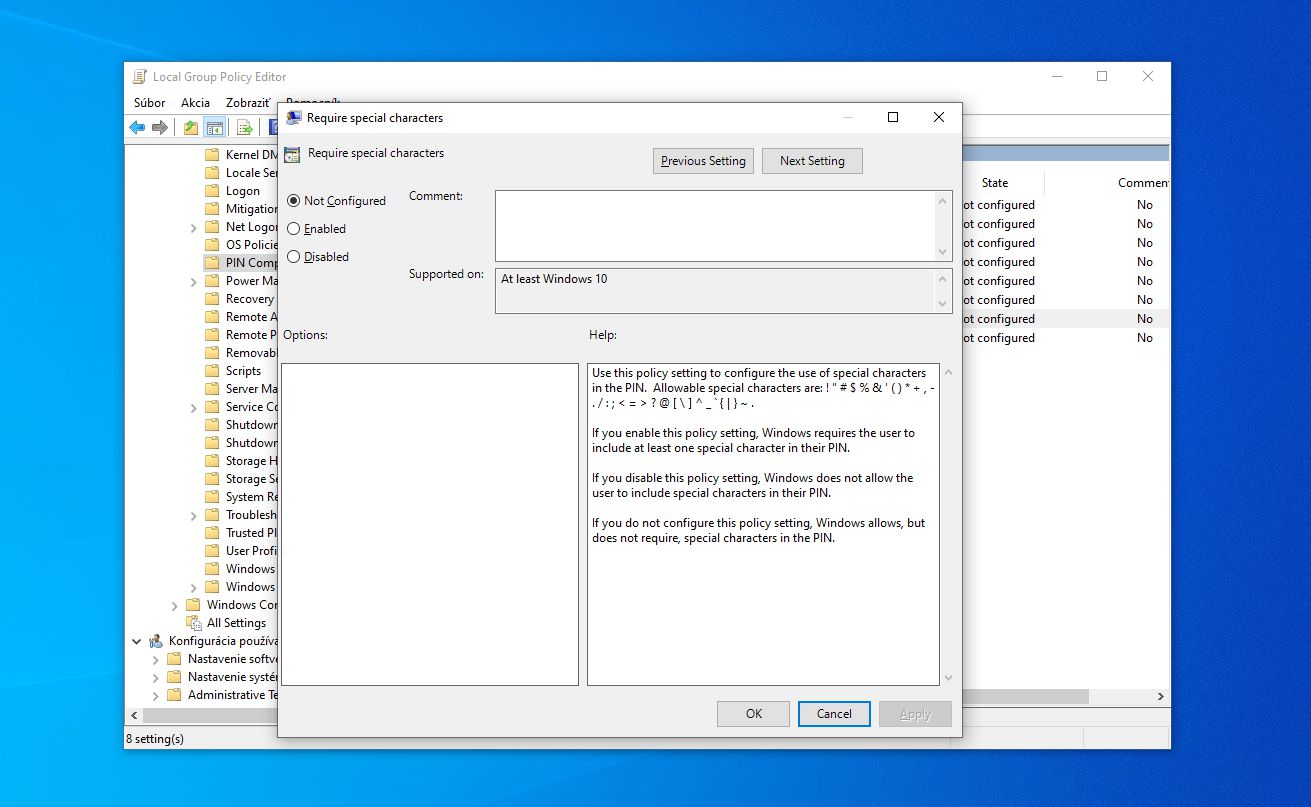1311x807 pixels.
Task: Click the Trusted Pl folder icon
Action: (x=211, y=533)
